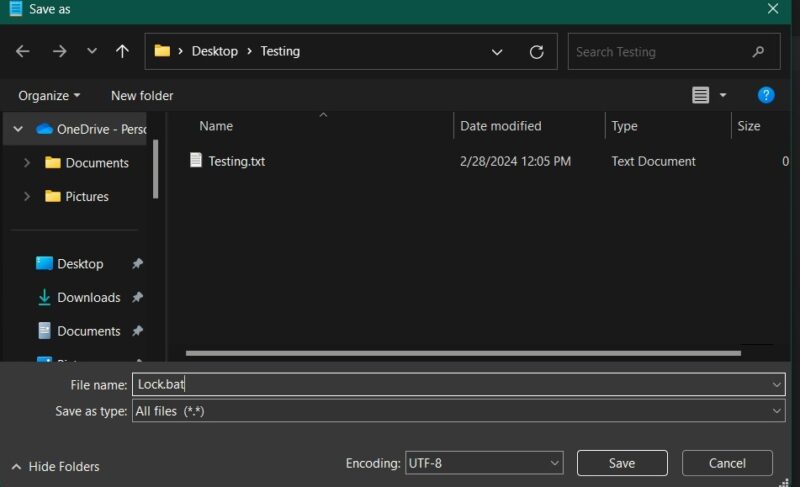Open the recent locations chevron
The image size is (800, 487).
coord(91,51)
